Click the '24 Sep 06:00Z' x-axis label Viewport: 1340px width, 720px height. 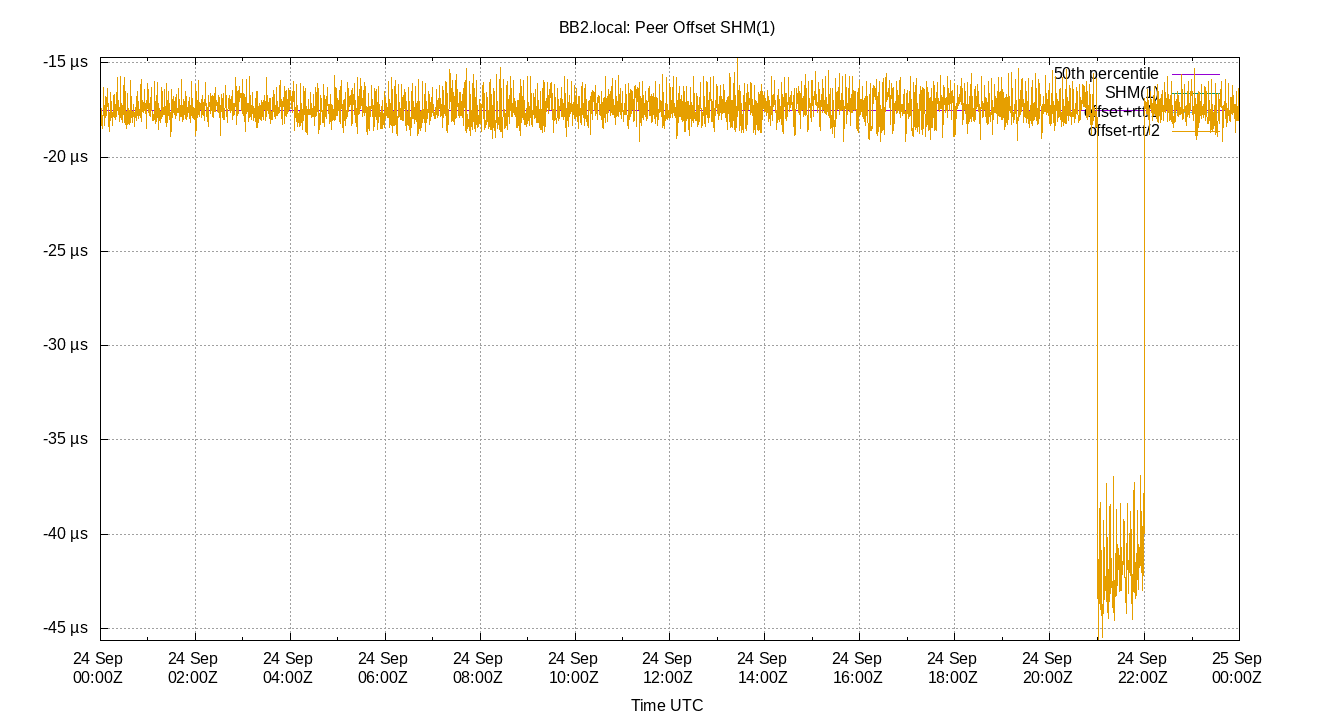[x=383, y=668]
